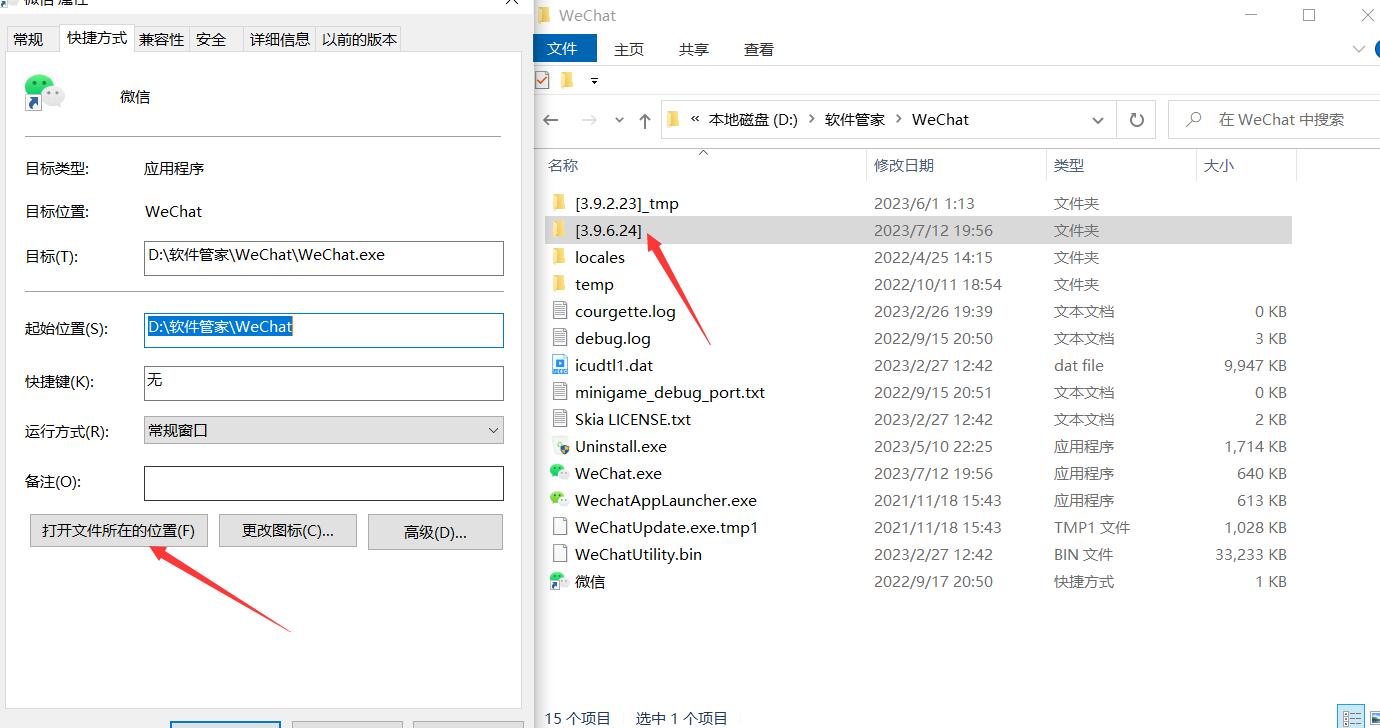Open the WeChat.exe application file

[x=617, y=473]
